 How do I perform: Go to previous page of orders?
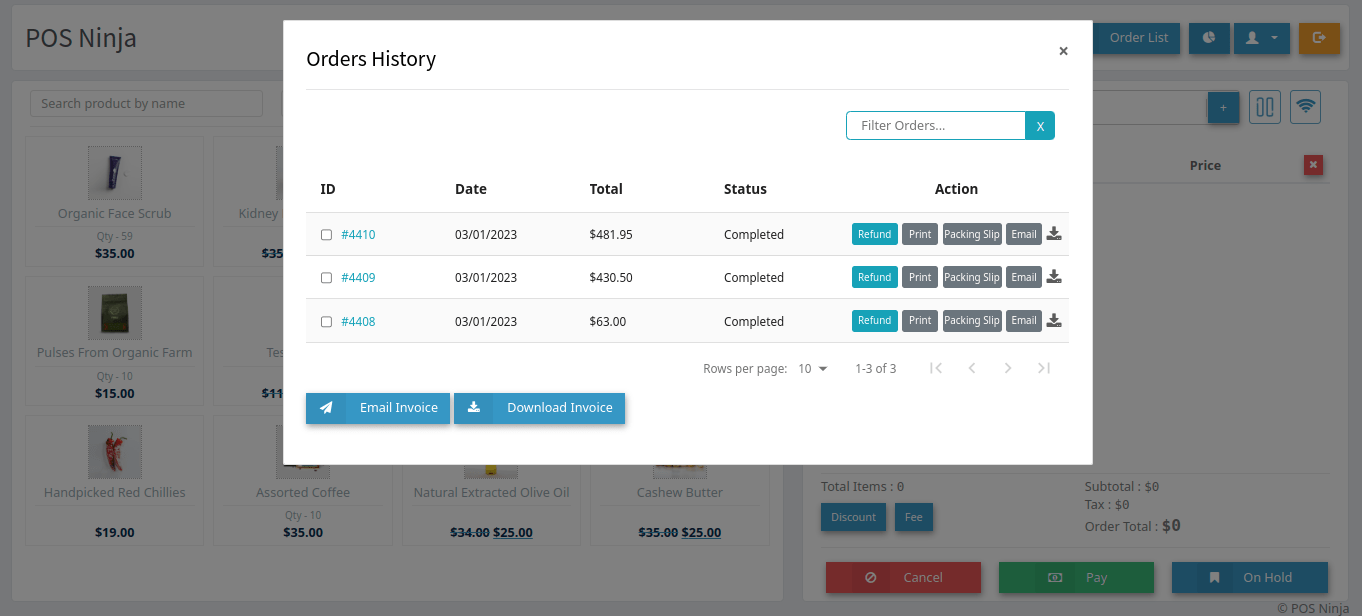(972, 369)
